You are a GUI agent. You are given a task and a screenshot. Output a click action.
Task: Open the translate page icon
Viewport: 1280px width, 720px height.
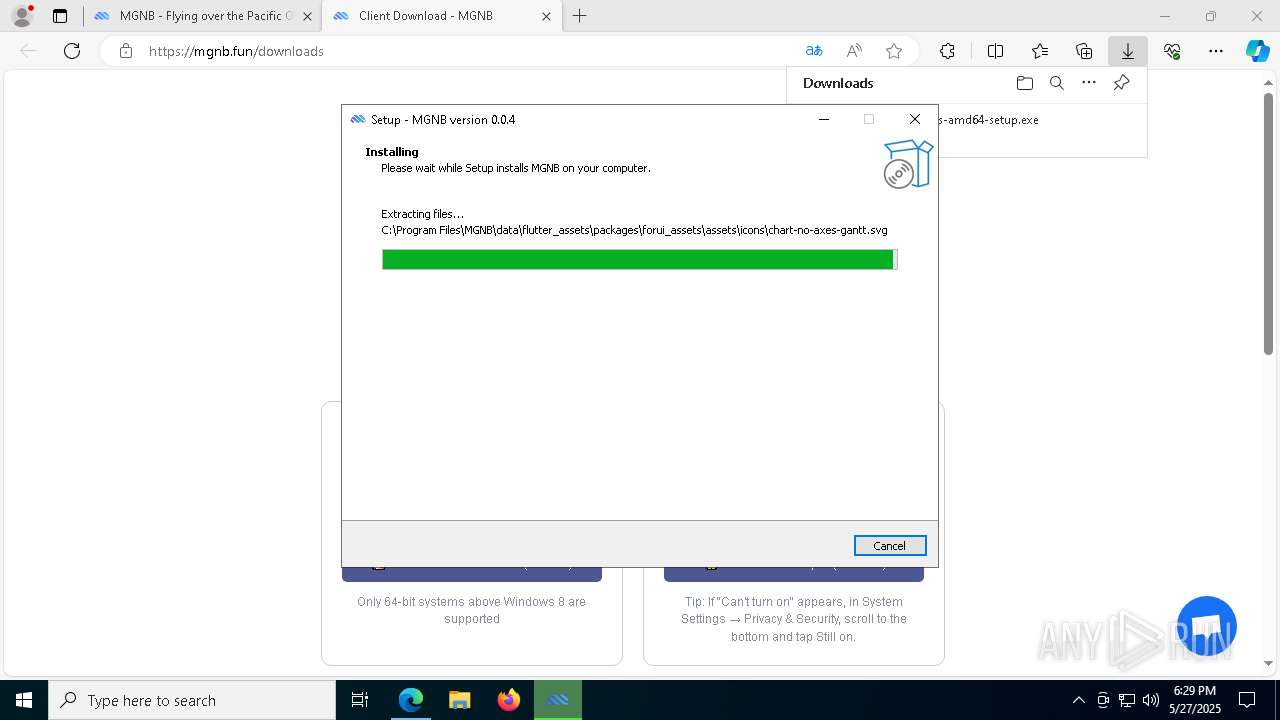tap(814, 51)
